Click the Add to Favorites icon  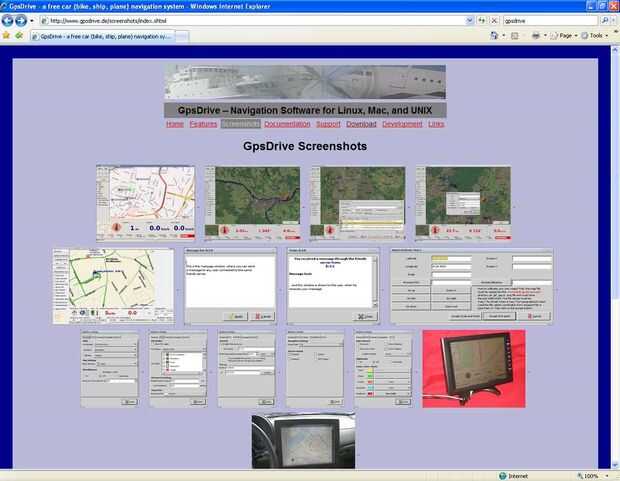pyautogui.click(x=19, y=36)
